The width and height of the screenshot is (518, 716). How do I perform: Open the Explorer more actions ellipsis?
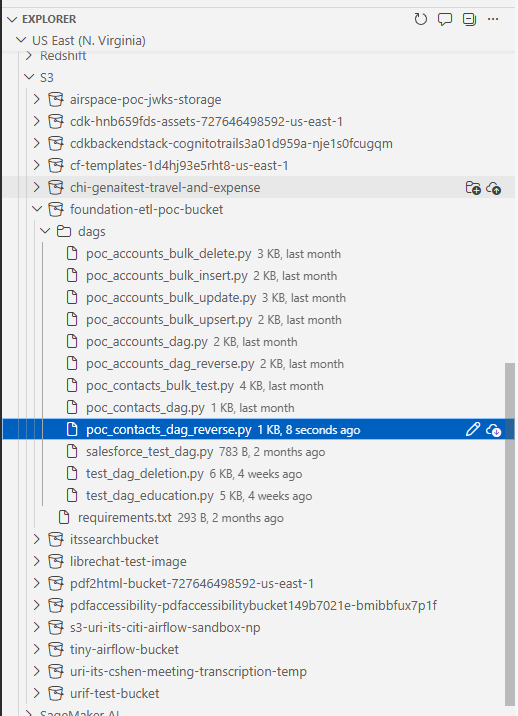click(493, 19)
